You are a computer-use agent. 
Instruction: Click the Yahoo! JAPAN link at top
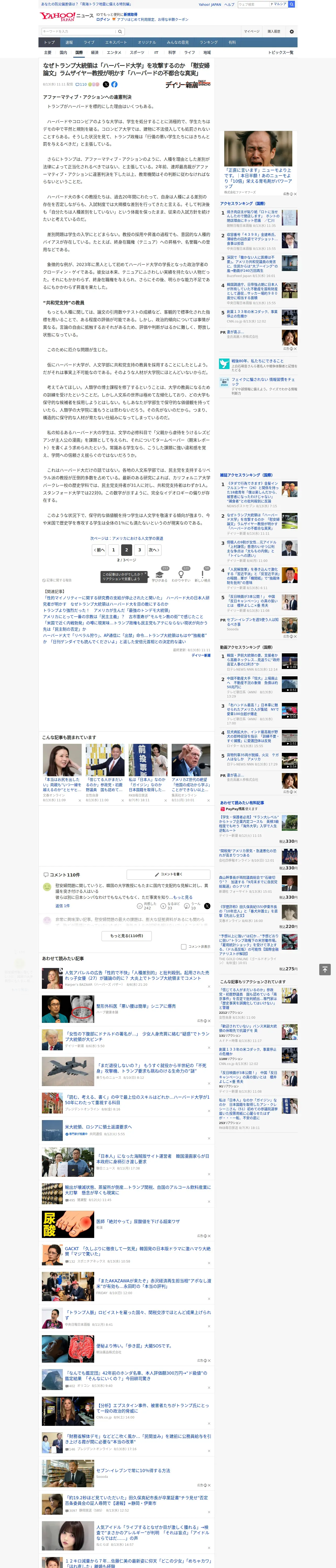210,4
